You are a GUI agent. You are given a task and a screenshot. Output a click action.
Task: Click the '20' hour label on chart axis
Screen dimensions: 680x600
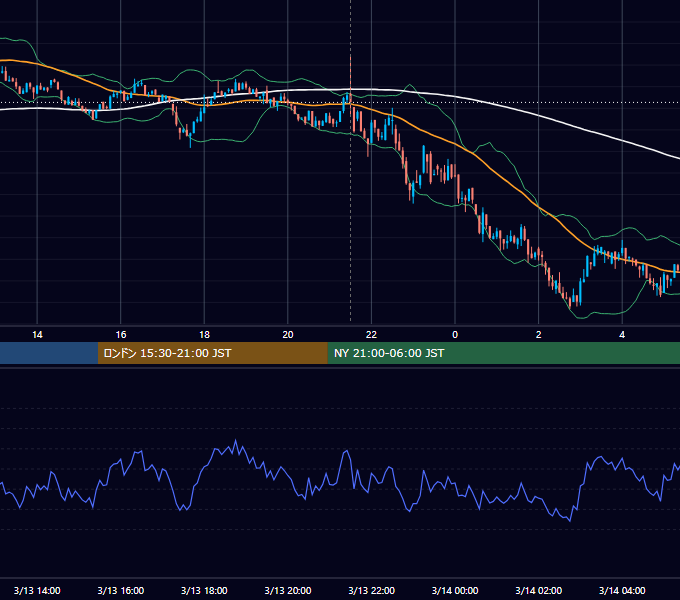(x=288, y=335)
